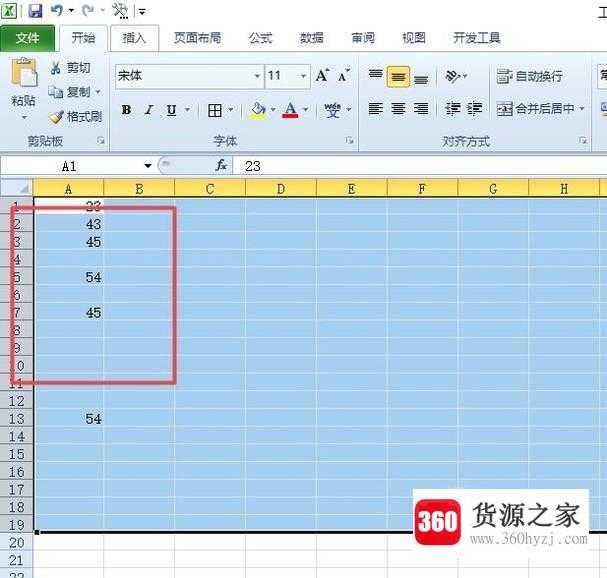
Task: Open the 对齐方式 alignment dialog launcher
Action: 583,141
